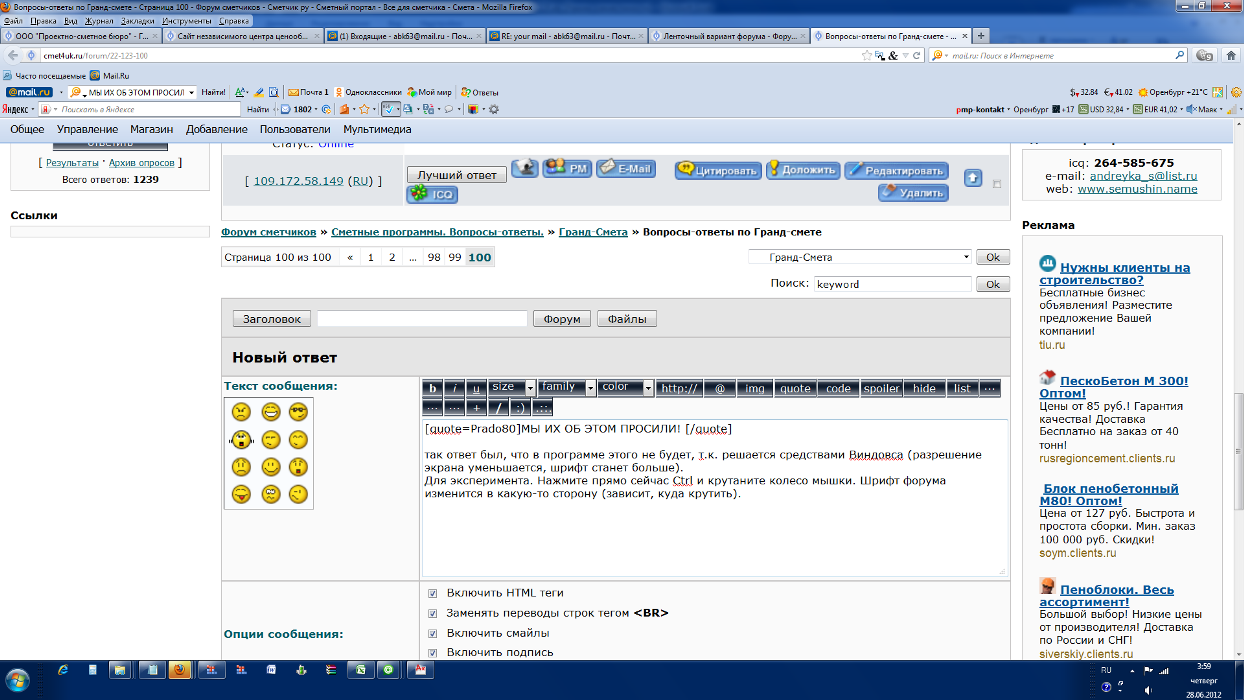Open the text color dropdown

[x=626, y=387]
